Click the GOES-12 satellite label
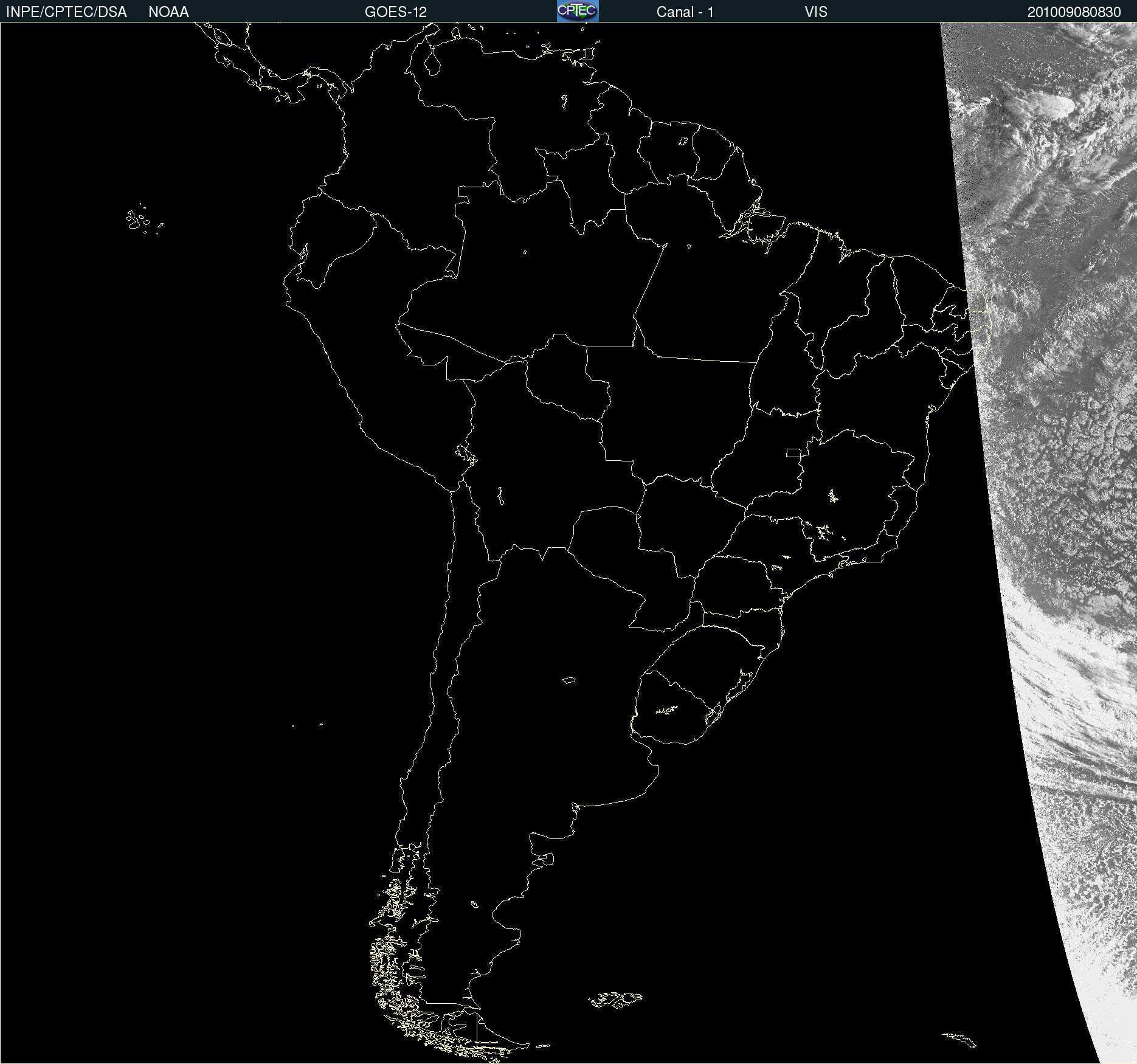The width and height of the screenshot is (1137, 1064). pos(396,12)
